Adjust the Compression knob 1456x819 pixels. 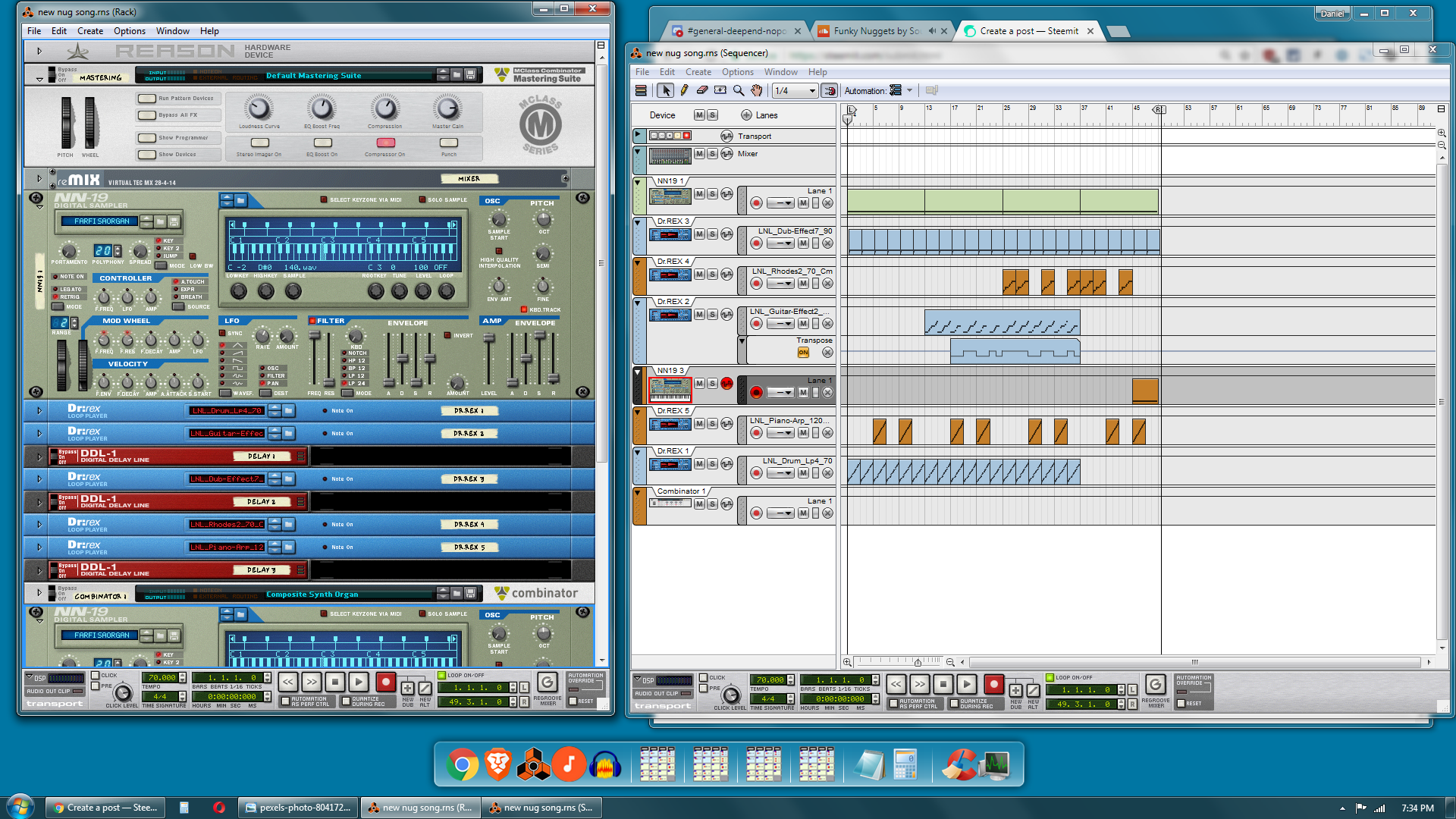384,108
